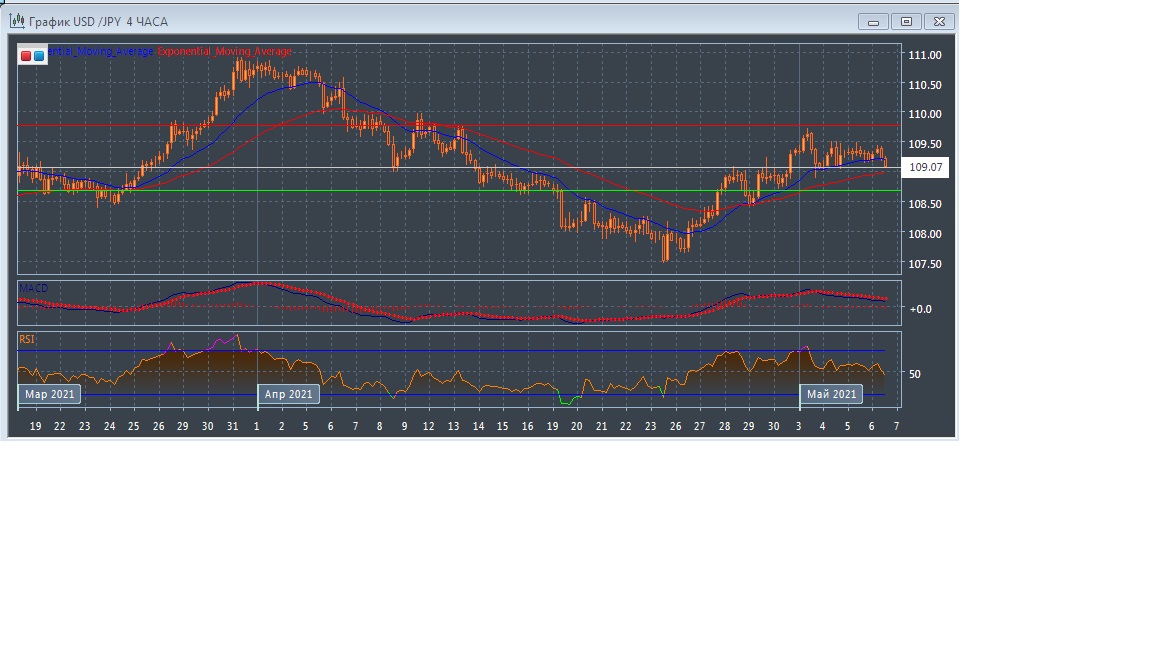This screenshot has width=1152, height=648.
Task: Click the MACD indicator label
Action: coord(33,288)
